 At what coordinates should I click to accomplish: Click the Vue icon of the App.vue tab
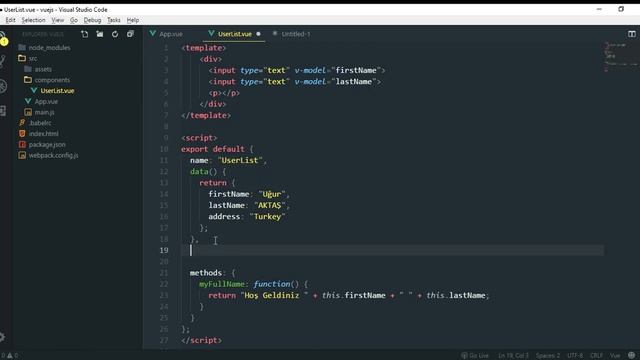pos(153,34)
